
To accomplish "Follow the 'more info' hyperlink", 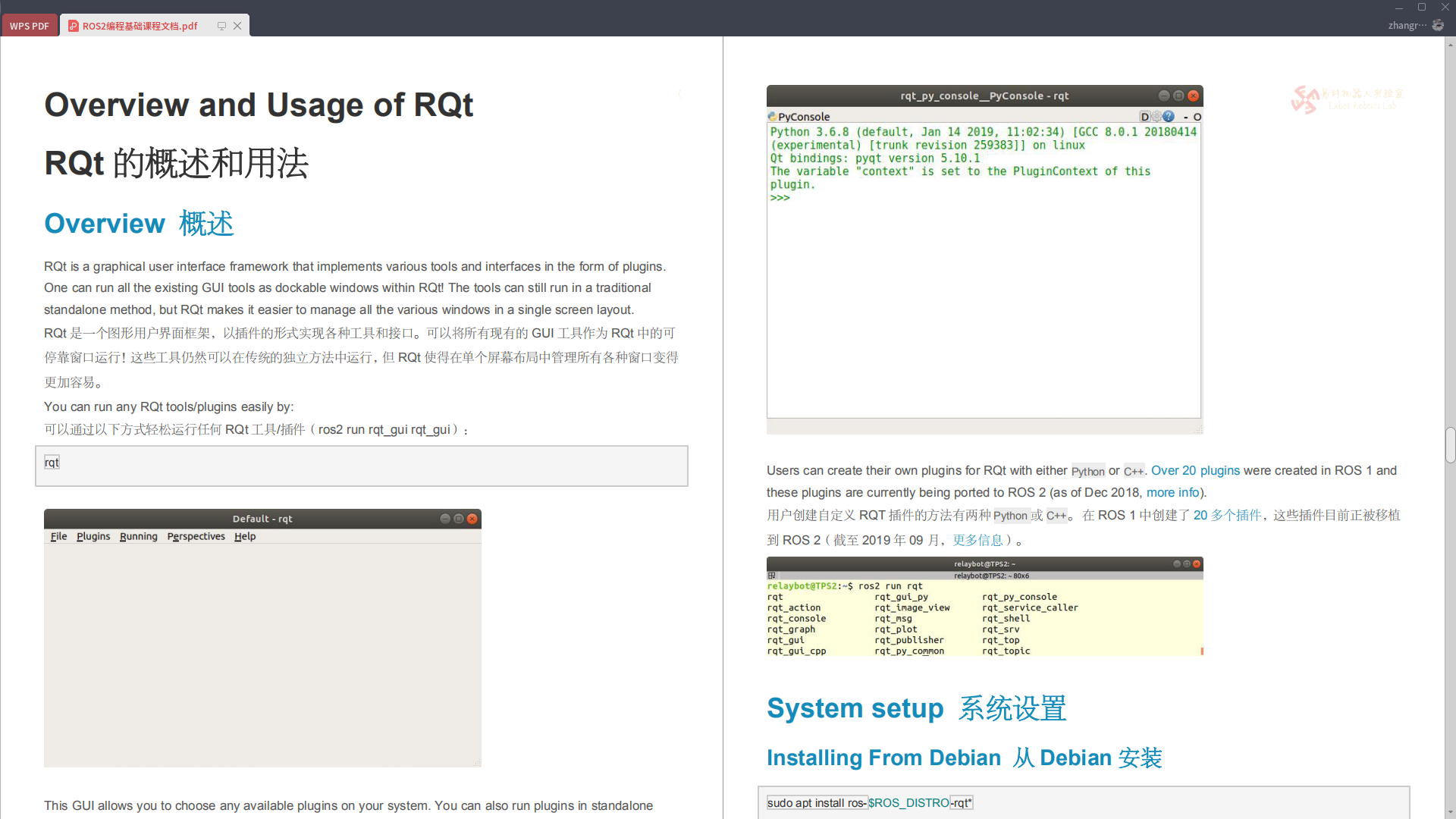I will click(1172, 492).
